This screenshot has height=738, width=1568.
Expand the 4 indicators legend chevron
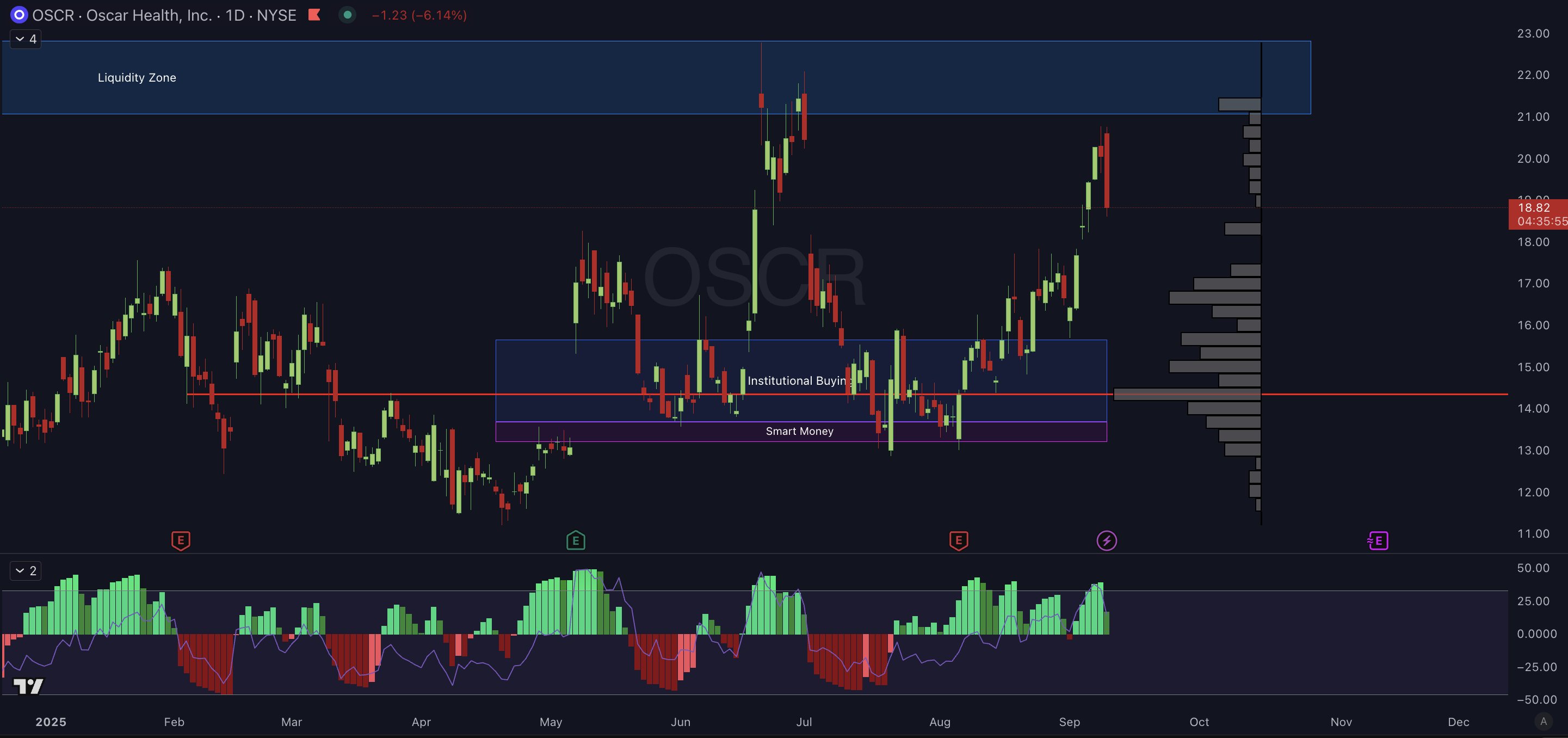pos(26,39)
